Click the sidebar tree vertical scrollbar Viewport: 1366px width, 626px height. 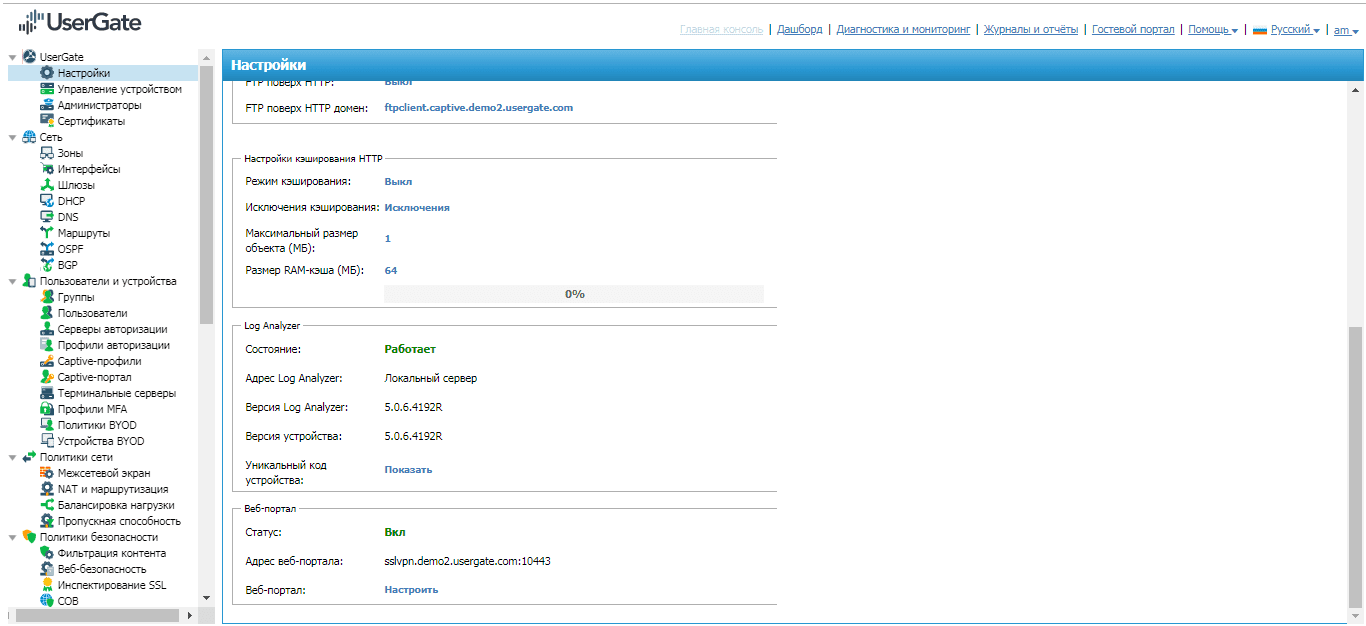tap(207, 195)
